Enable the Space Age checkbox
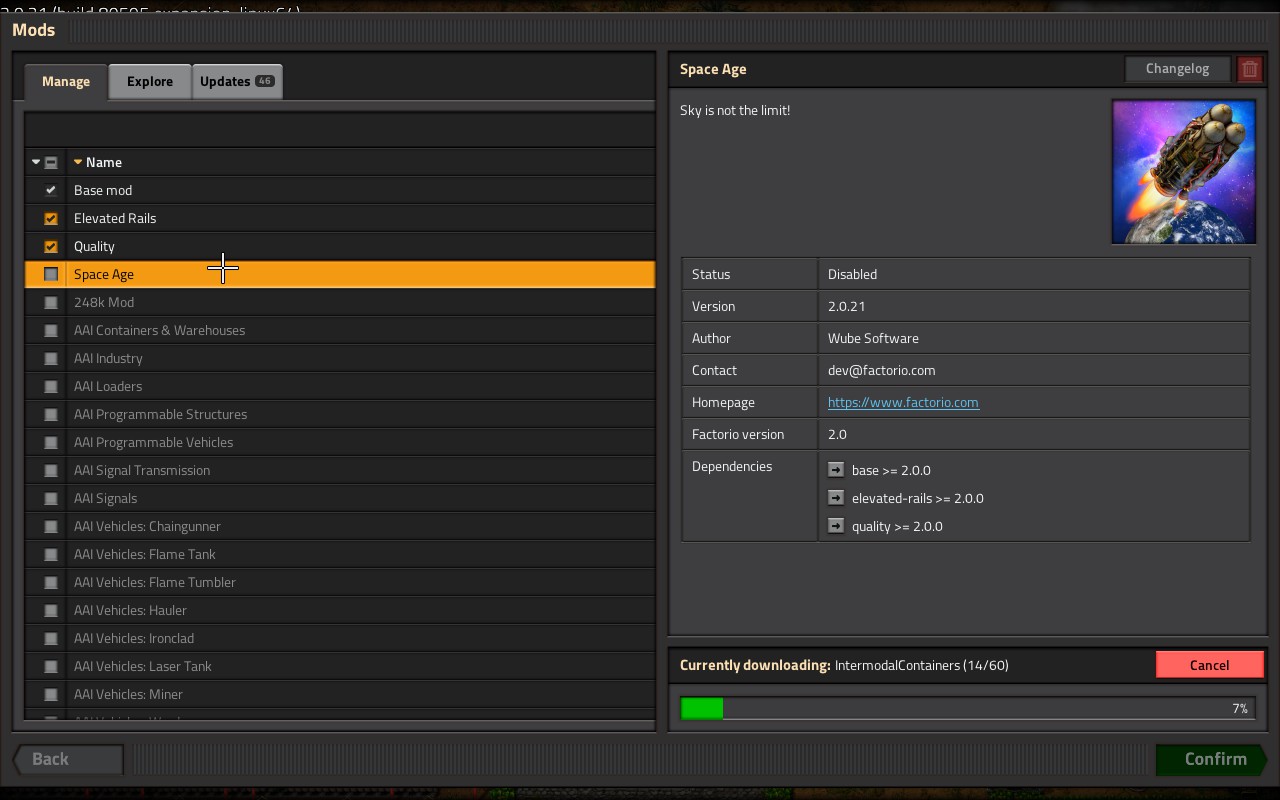The width and height of the screenshot is (1280, 800). 51,274
